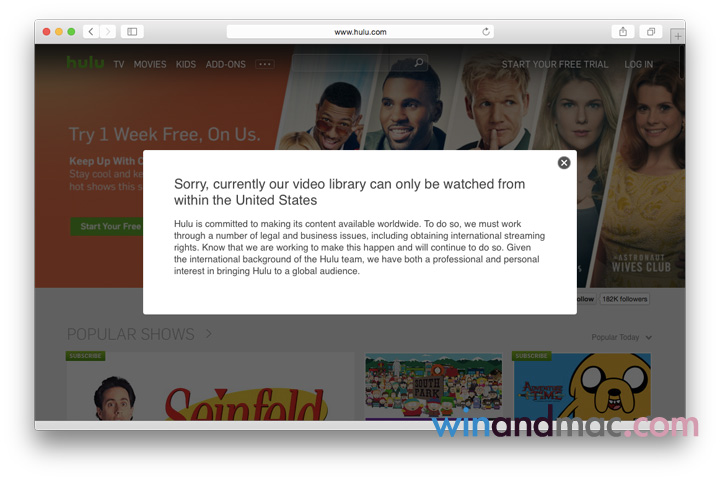Reload the page with the refresh icon
The image size is (720, 480).
[x=486, y=32]
